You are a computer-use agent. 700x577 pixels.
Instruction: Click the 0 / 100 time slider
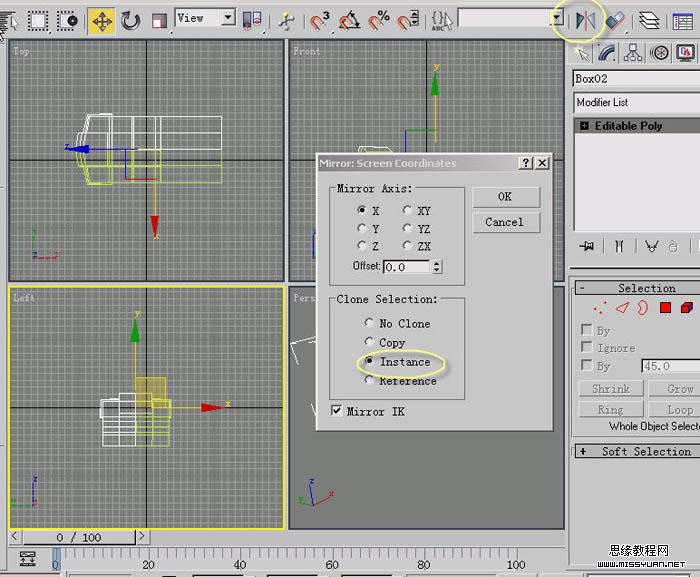[x=79, y=537]
